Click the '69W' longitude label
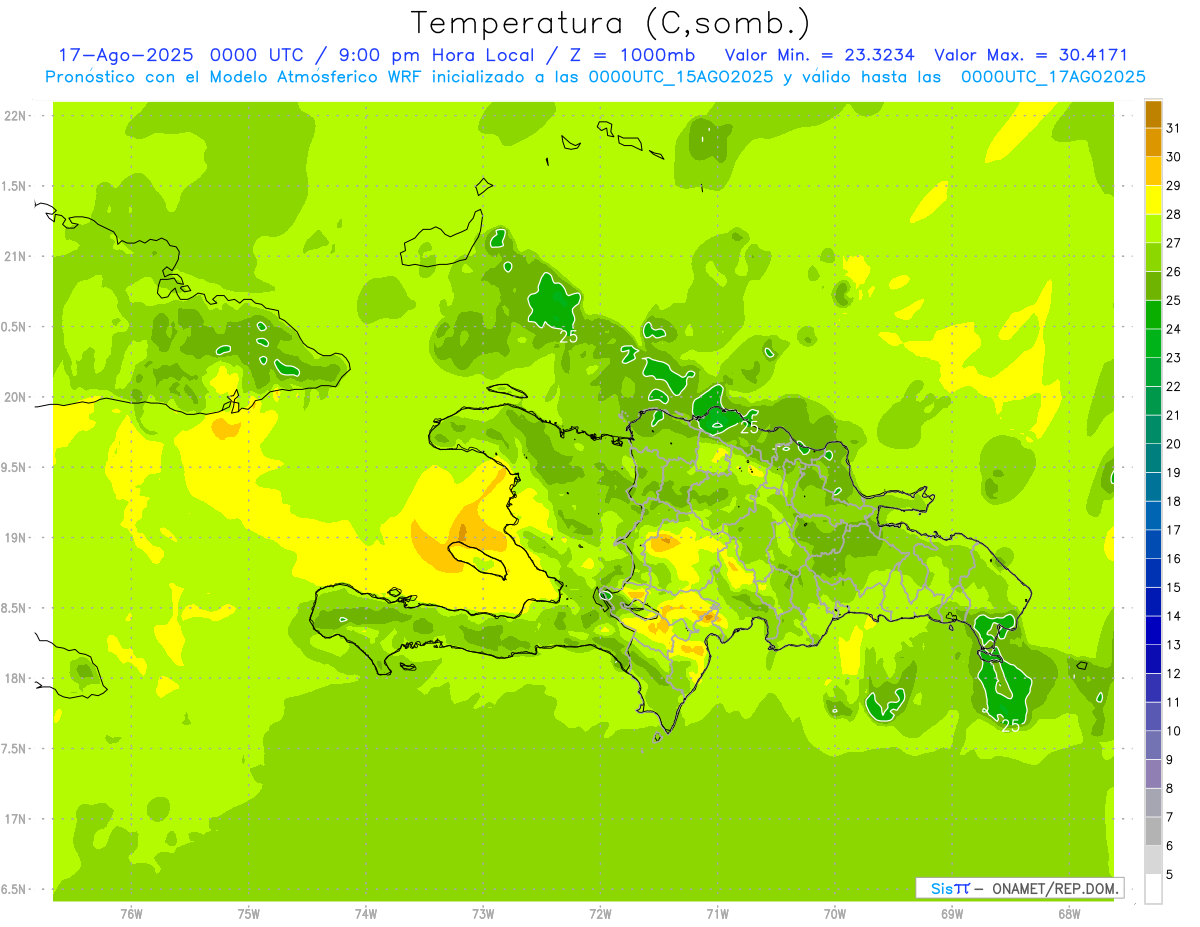 (x=952, y=913)
